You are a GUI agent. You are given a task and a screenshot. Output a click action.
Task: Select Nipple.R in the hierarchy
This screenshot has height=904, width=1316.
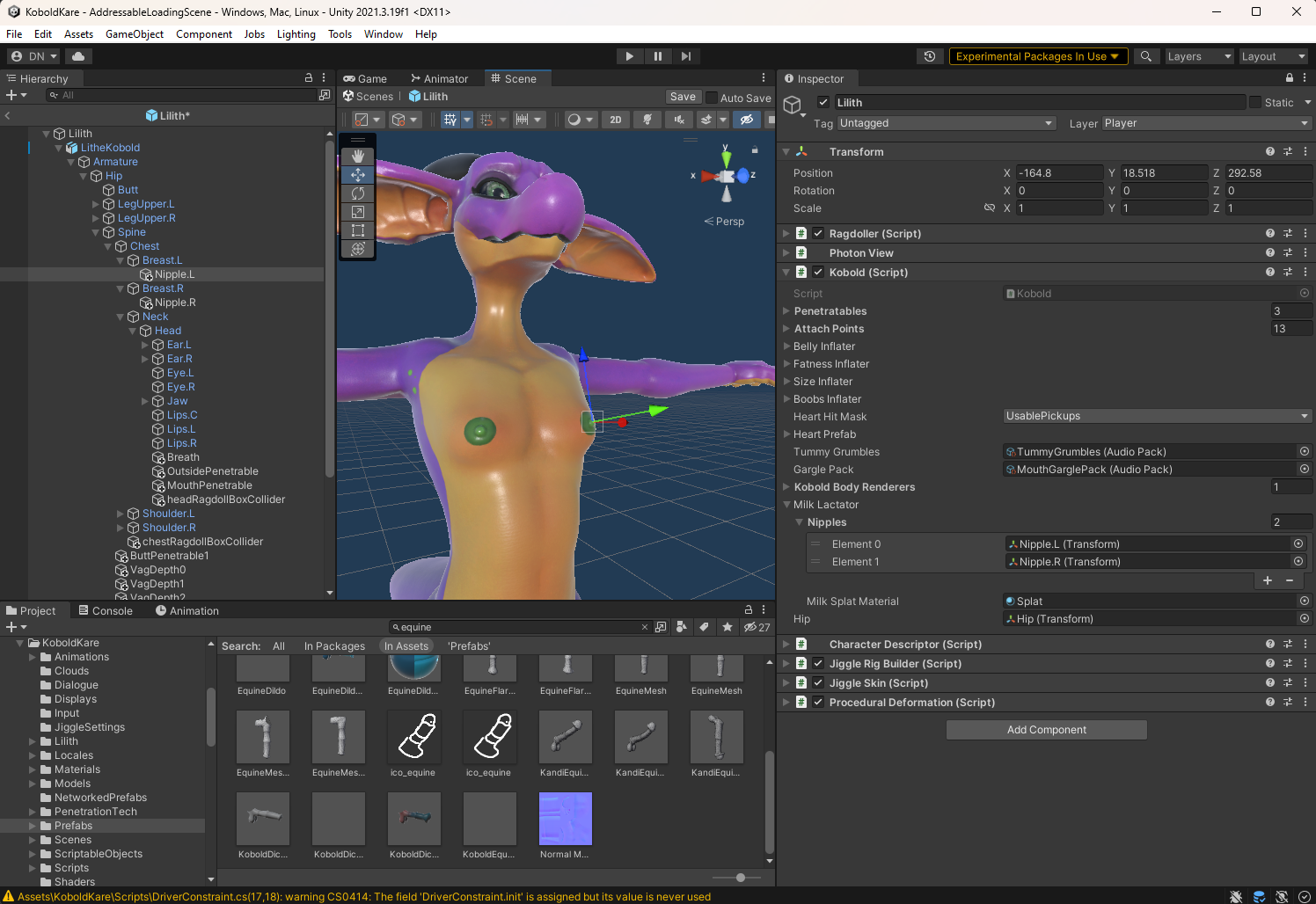[175, 303]
